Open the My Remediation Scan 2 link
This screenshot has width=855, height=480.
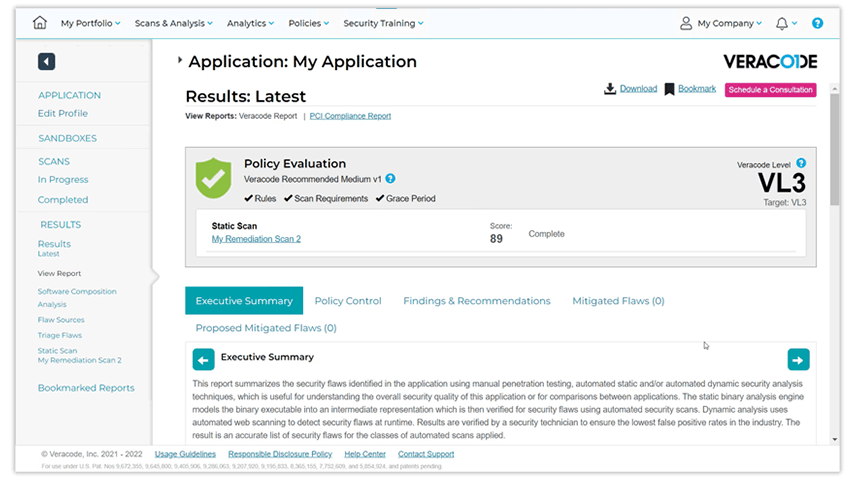(256, 239)
